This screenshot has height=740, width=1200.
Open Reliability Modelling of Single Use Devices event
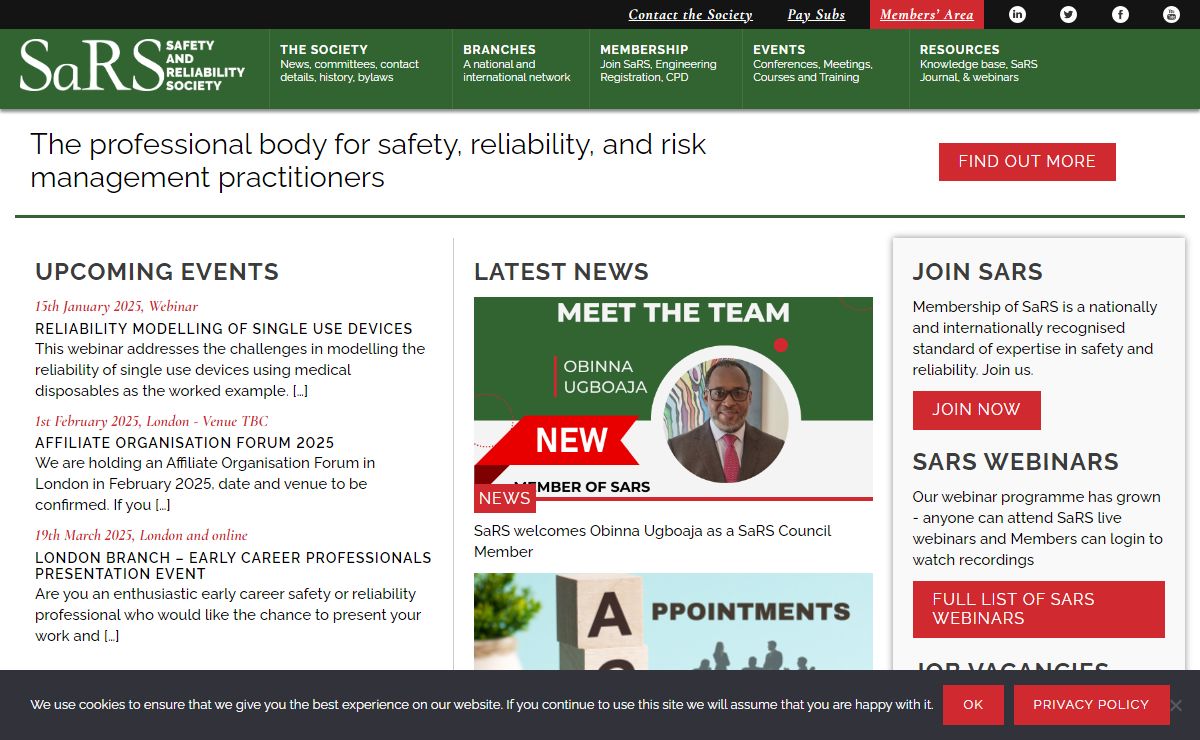click(x=224, y=329)
